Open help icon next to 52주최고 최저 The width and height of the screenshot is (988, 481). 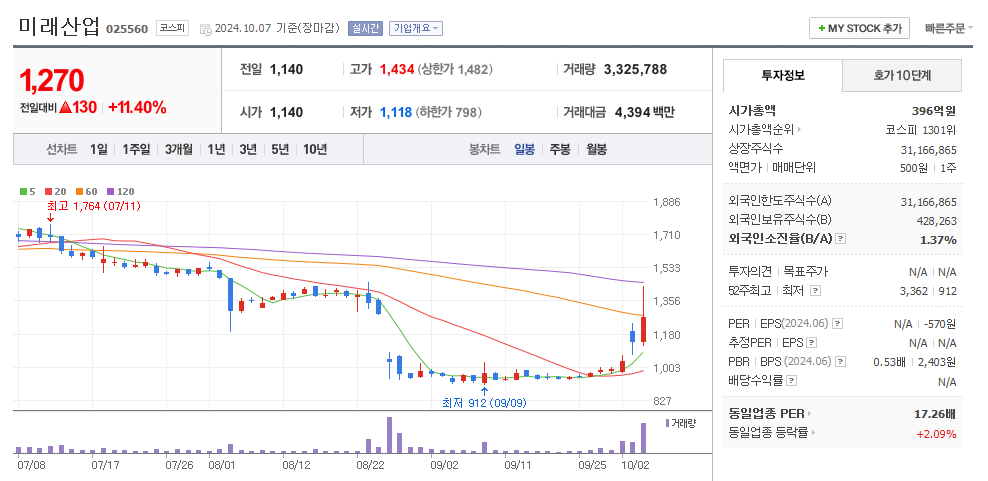(816, 291)
